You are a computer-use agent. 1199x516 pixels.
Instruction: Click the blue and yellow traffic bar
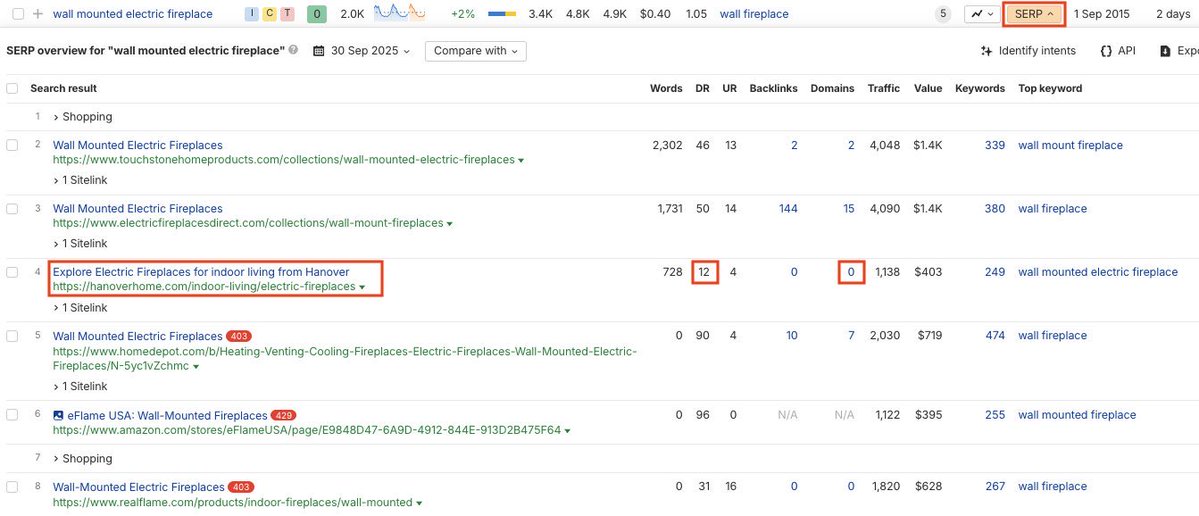(x=502, y=14)
